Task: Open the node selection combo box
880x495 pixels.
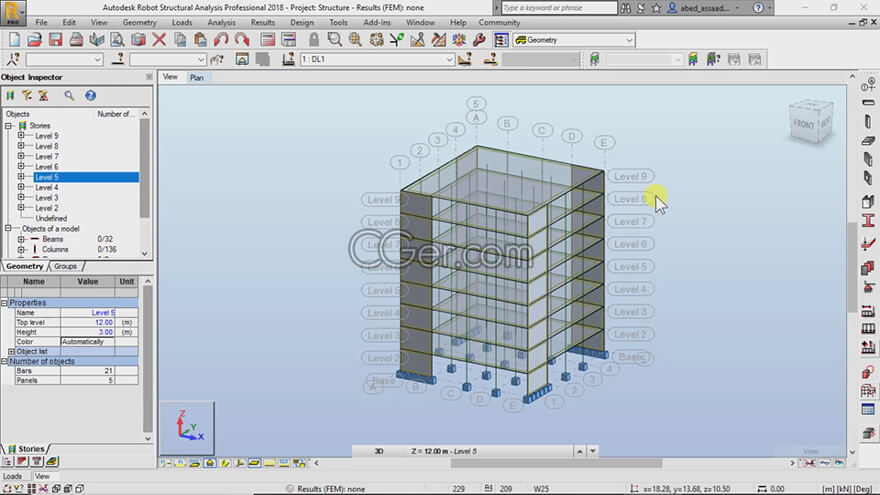Action: tap(65, 59)
